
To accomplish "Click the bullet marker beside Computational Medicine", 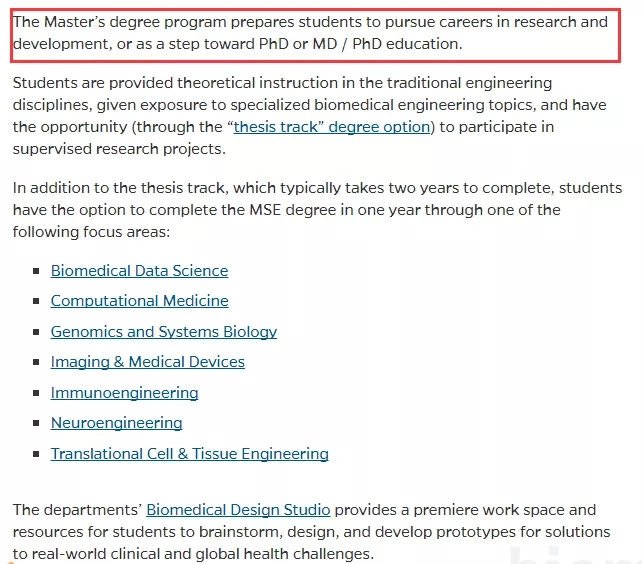I will coord(36,301).
